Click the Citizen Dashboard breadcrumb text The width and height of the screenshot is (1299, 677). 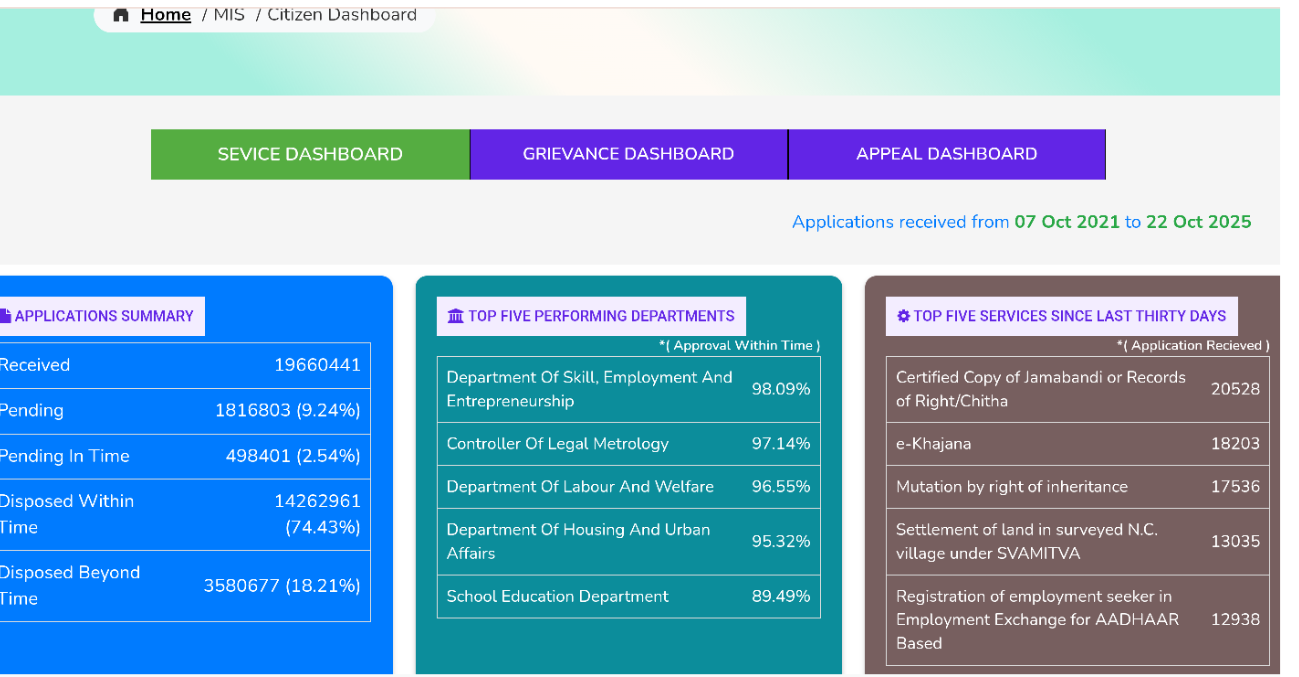tap(341, 15)
